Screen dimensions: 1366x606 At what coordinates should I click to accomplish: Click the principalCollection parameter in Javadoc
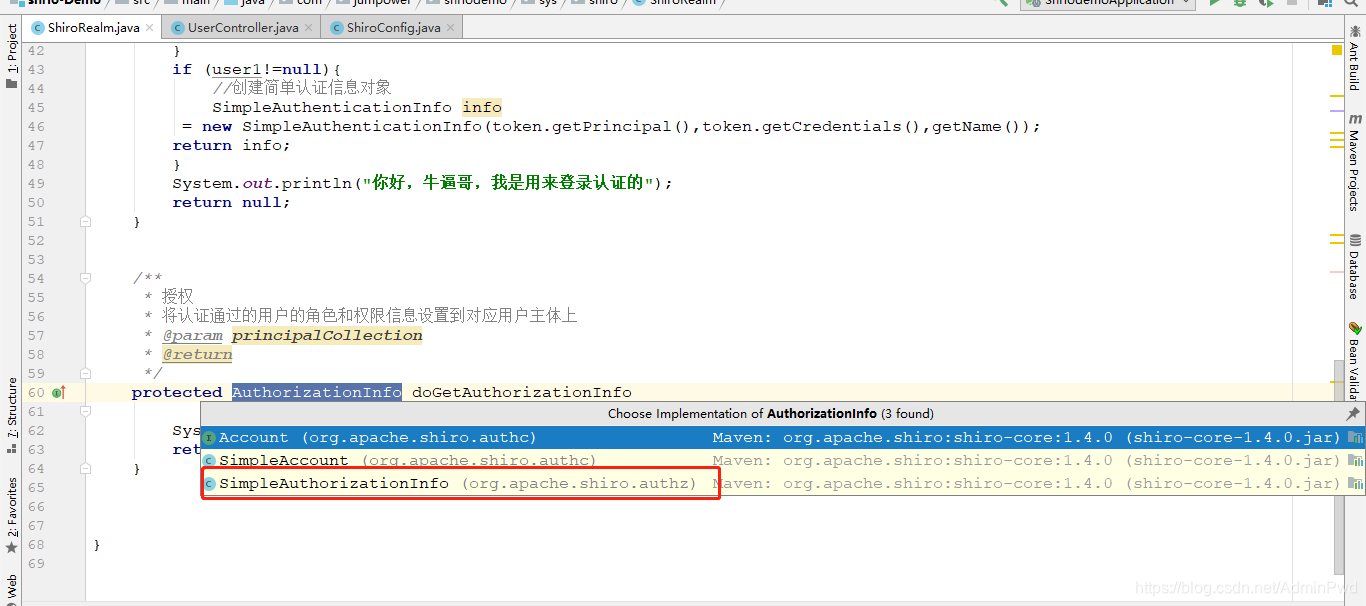pyautogui.click(x=327, y=336)
